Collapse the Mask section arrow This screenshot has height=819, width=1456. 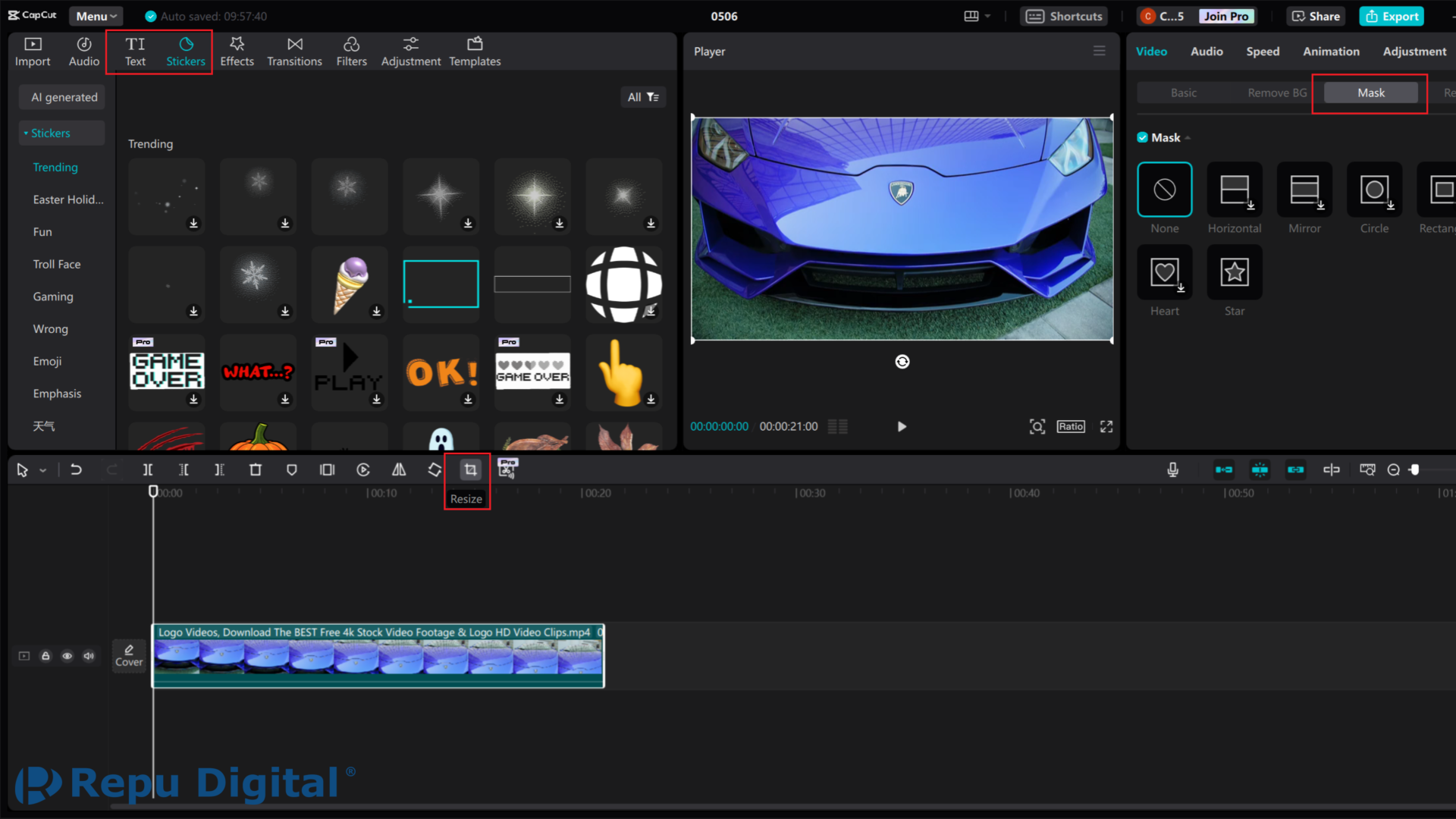(x=1188, y=138)
